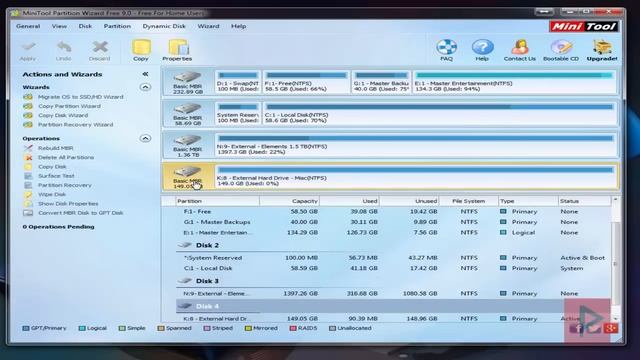Screen dimensions: 640x360
Task: Collapse the Actions and Wizards panel
Action: tap(145, 74)
